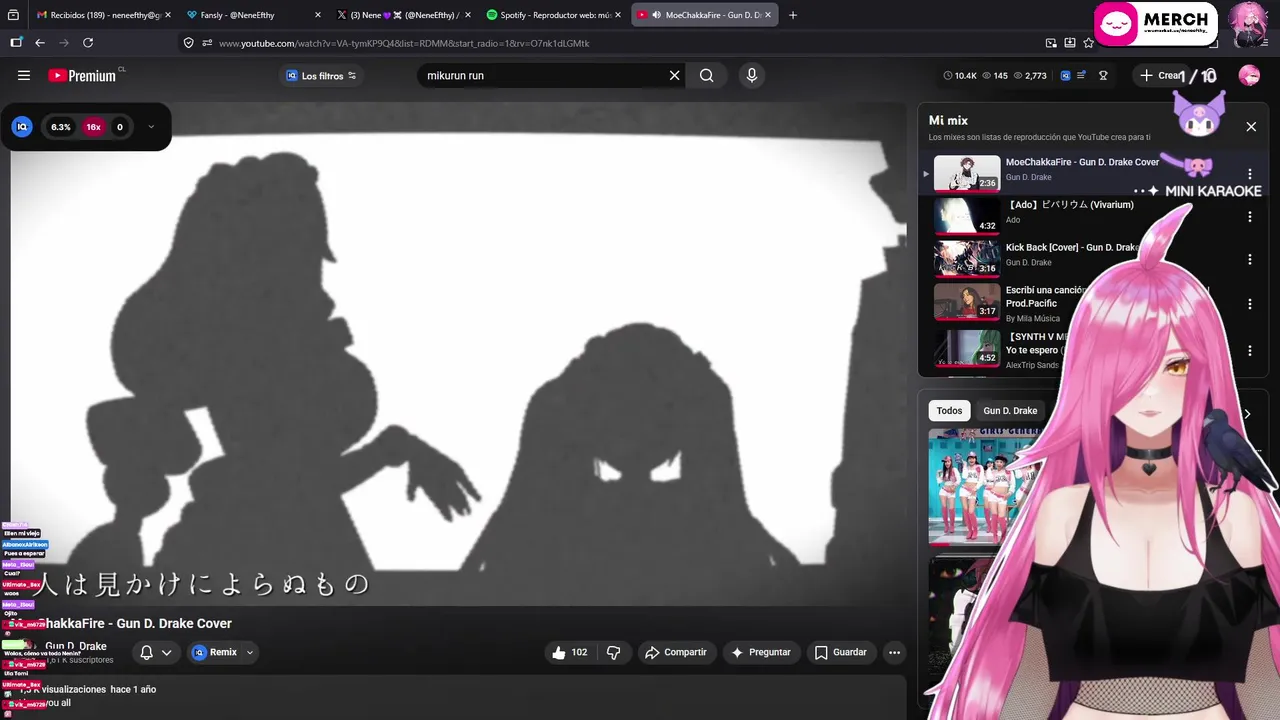This screenshot has width=1280, height=720.
Task: Click the vidIQ Remix button
Action: (x=214, y=652)
